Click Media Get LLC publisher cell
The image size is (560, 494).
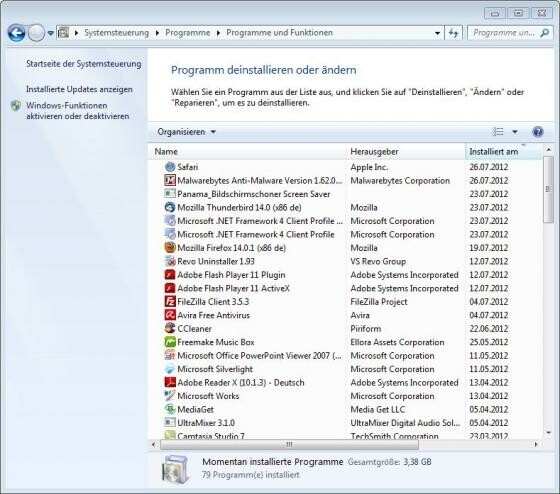pos(378,409)
